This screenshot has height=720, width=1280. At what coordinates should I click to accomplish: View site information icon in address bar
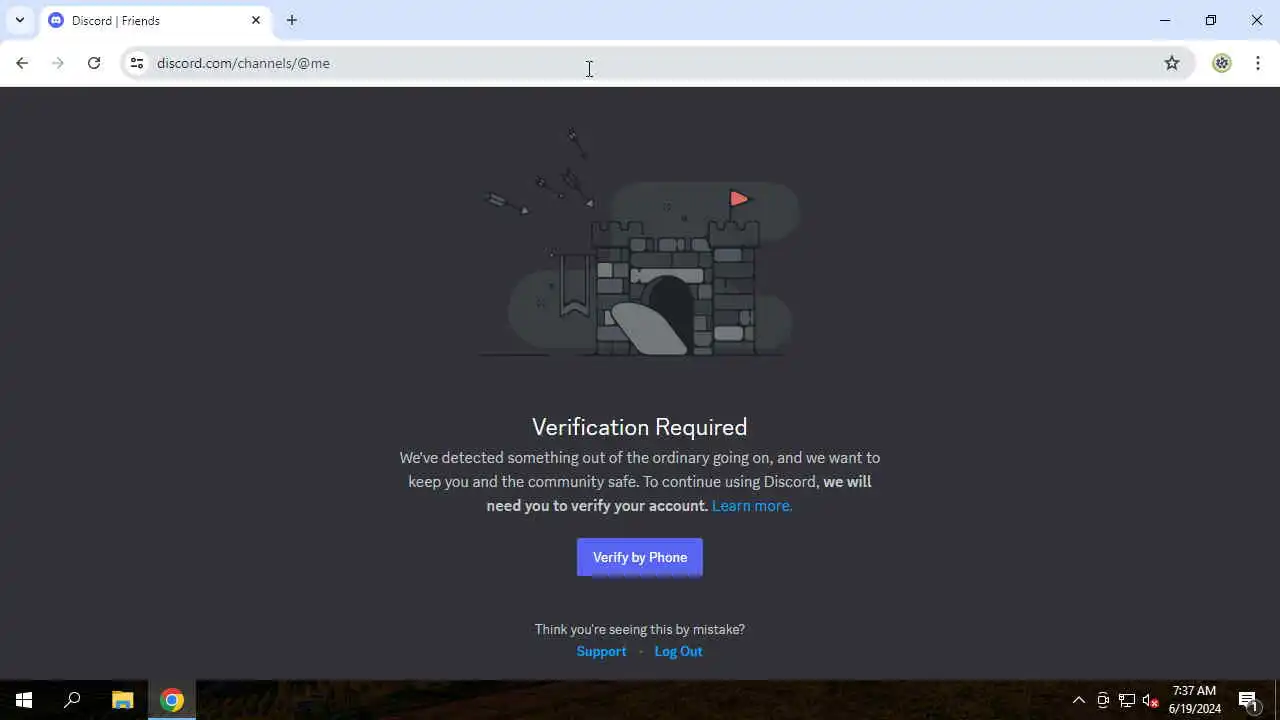point(137,63)
